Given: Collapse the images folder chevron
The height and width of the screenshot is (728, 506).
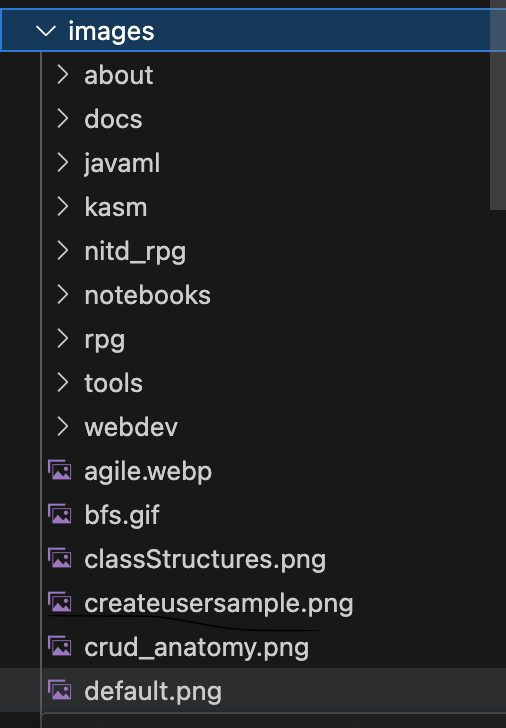Looking at the screenshot, I should (x=45, y=31).
